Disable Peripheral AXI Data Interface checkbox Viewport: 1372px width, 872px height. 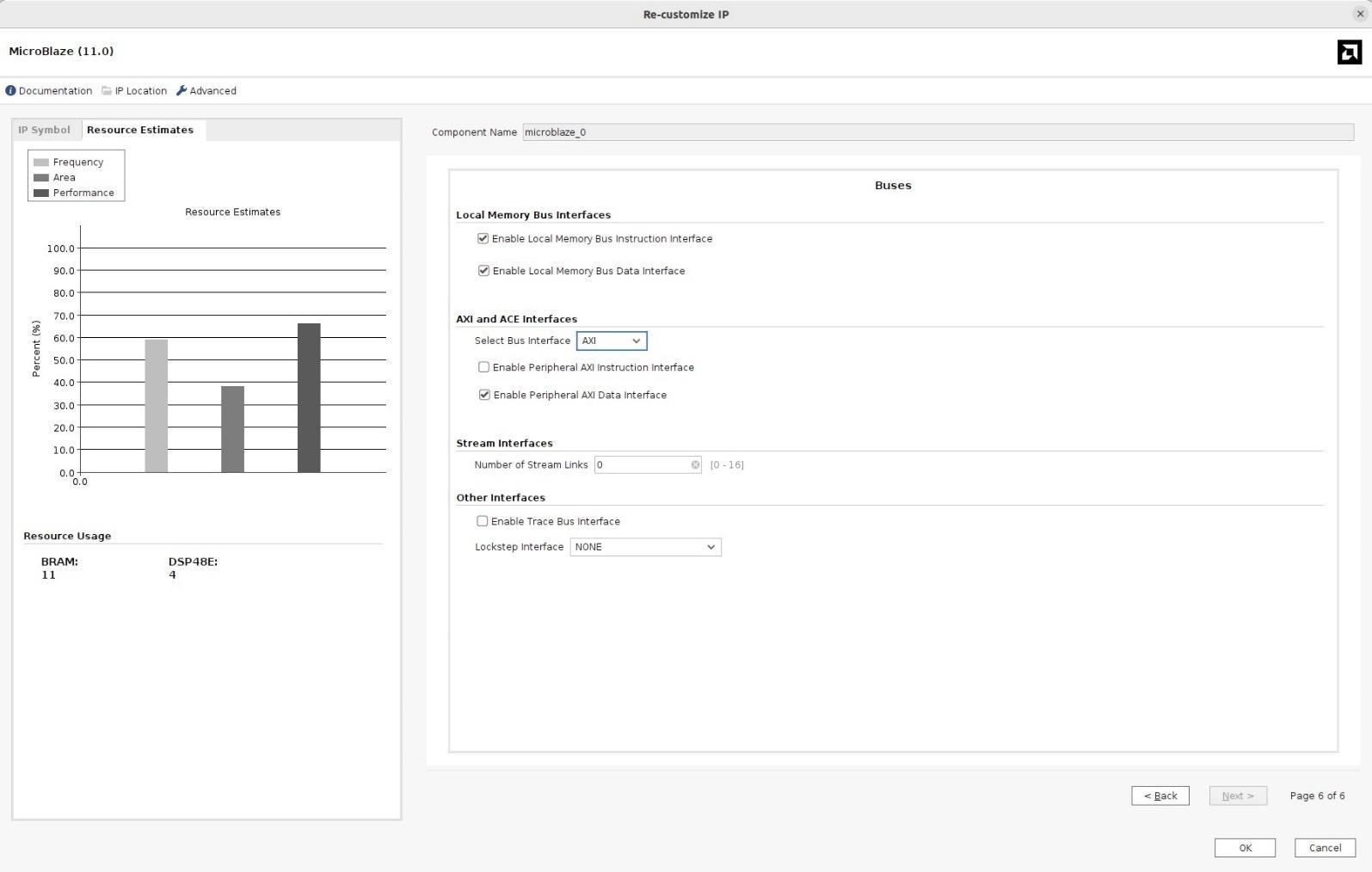click(x=484, y=395)
